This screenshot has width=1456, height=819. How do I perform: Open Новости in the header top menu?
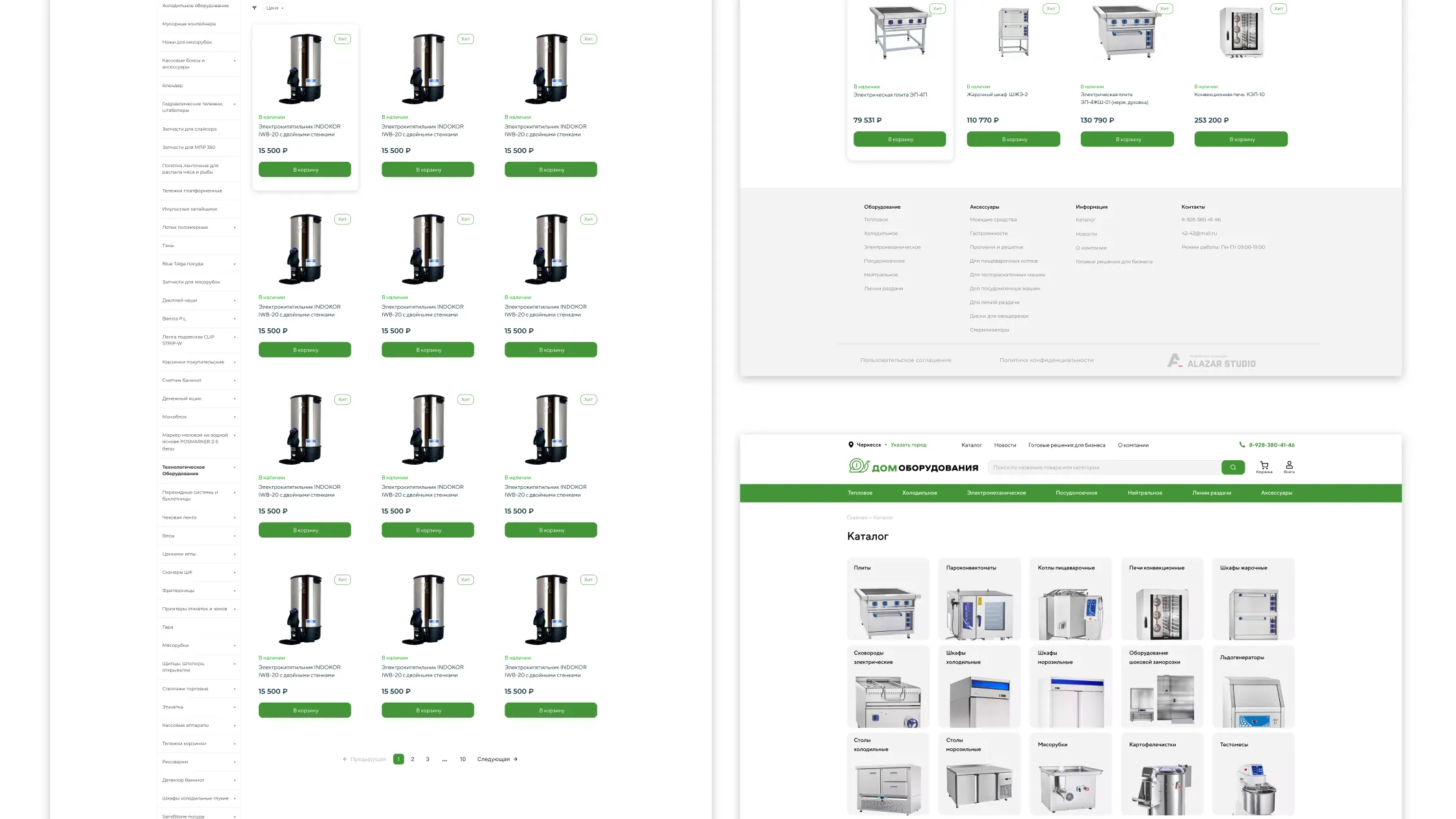[1005, 445]
